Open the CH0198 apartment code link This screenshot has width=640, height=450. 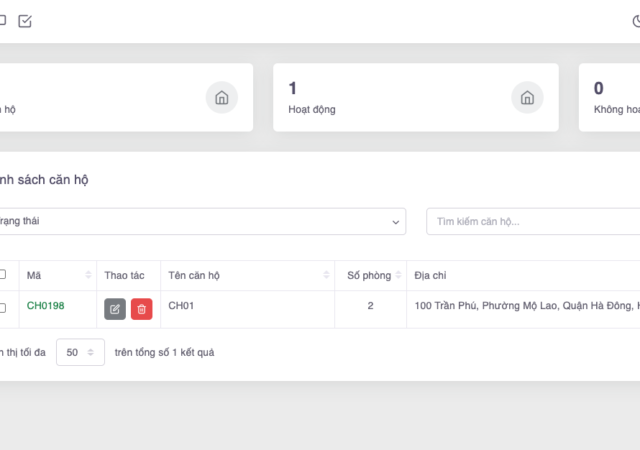[45, 306]
